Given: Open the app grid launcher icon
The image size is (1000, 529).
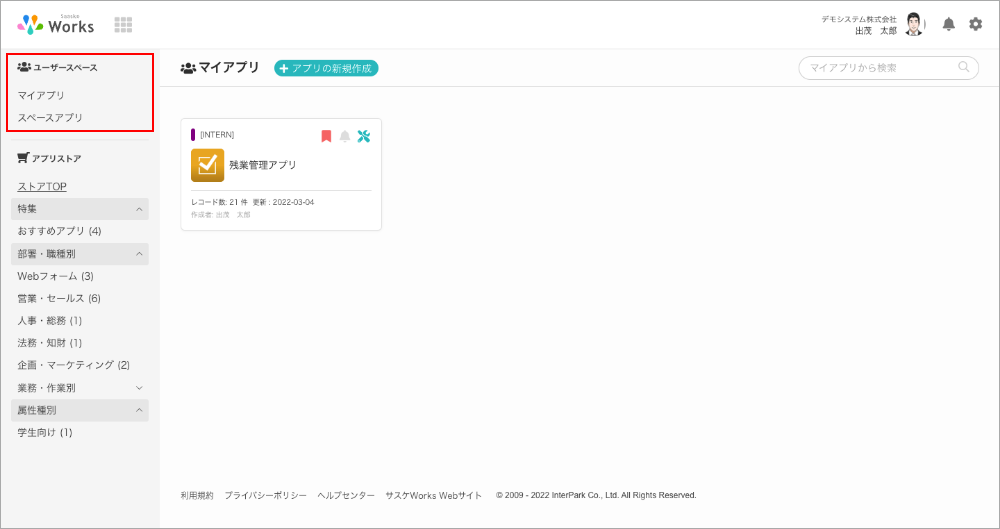Looking at the screenshot, I should (x=123, y=25).
